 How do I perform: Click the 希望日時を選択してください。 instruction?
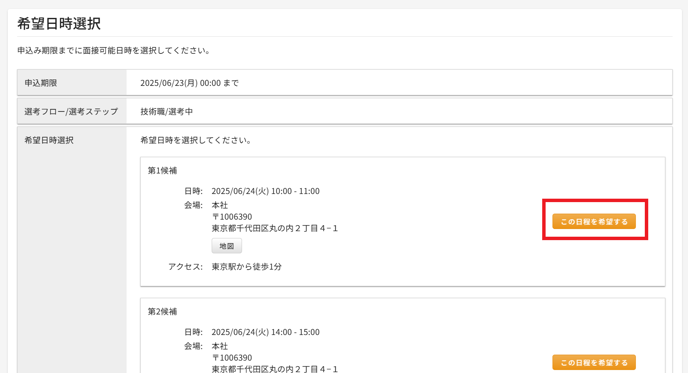pyautogui.click(x=196, y=140)
